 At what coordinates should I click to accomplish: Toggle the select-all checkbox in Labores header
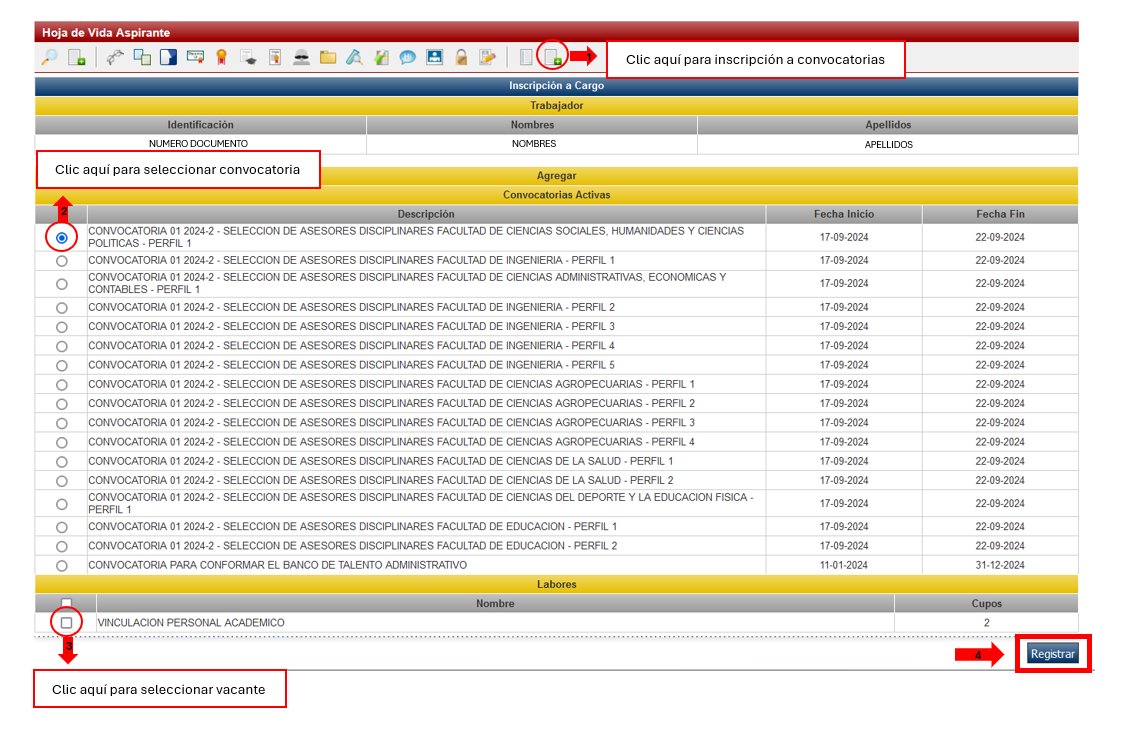coord(66,602)
